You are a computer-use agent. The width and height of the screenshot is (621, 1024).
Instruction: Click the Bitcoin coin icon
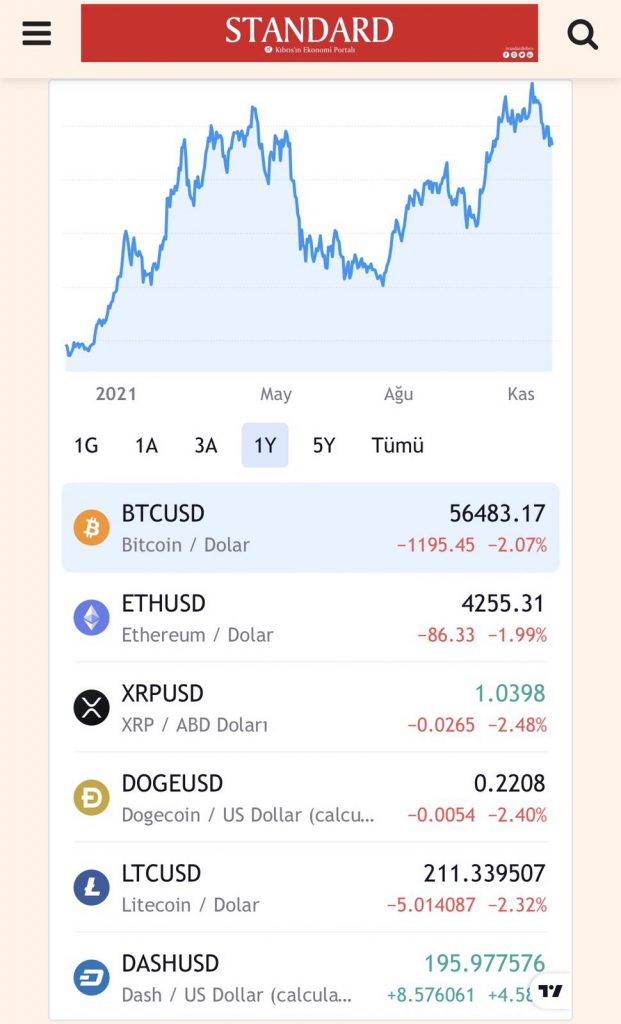pyautogui.click(x=92, y=527)
